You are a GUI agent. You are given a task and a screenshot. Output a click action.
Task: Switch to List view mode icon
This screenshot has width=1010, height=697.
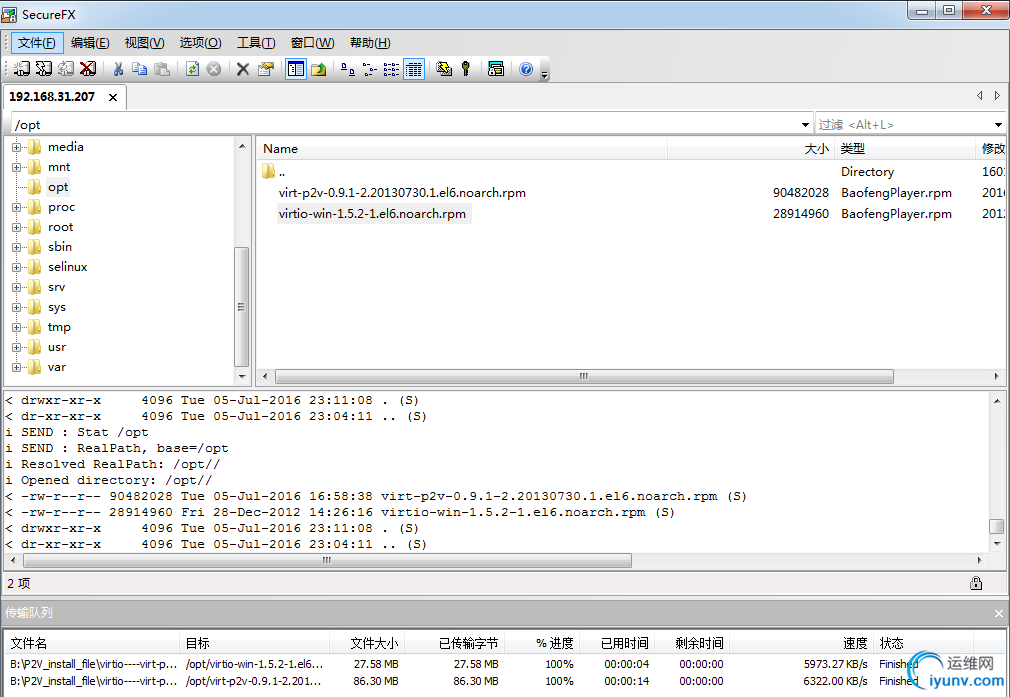391,69
